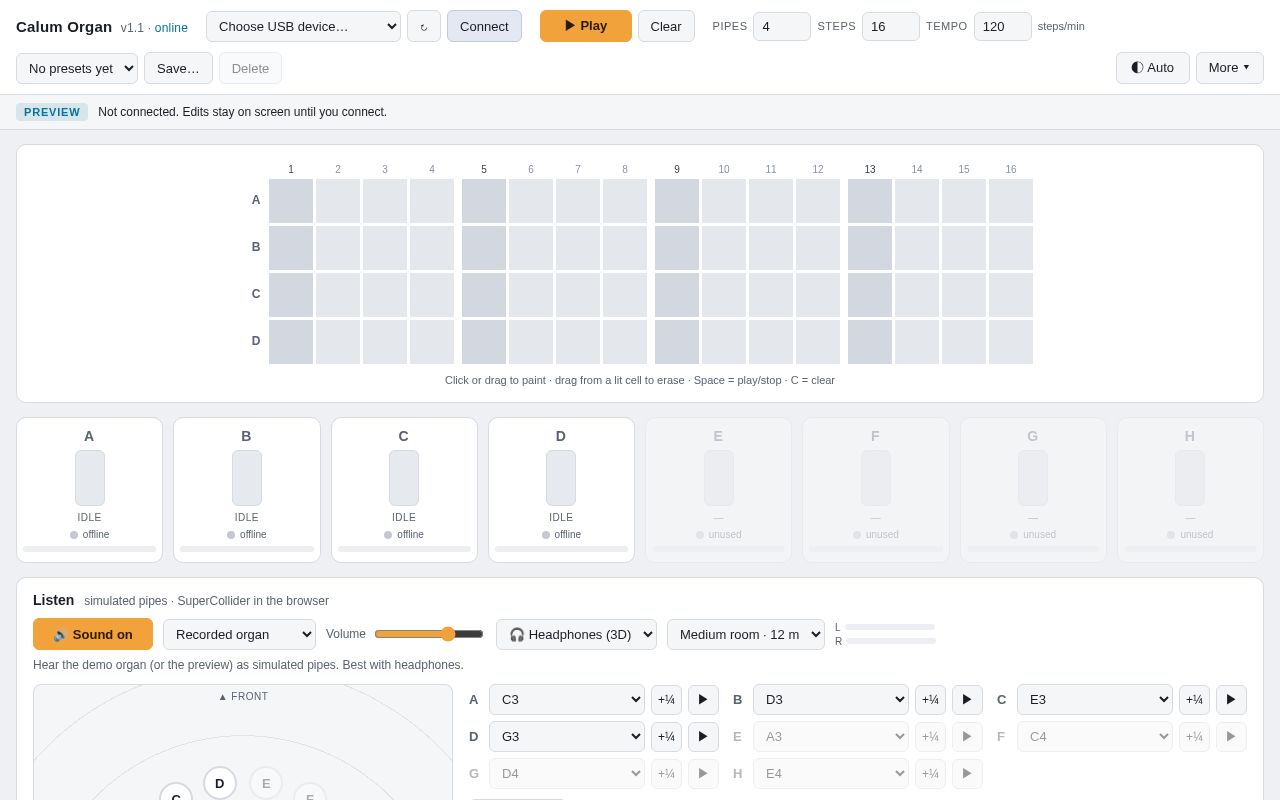Click the Tempo value field

pyautogui.click(x=1003, y=26)
